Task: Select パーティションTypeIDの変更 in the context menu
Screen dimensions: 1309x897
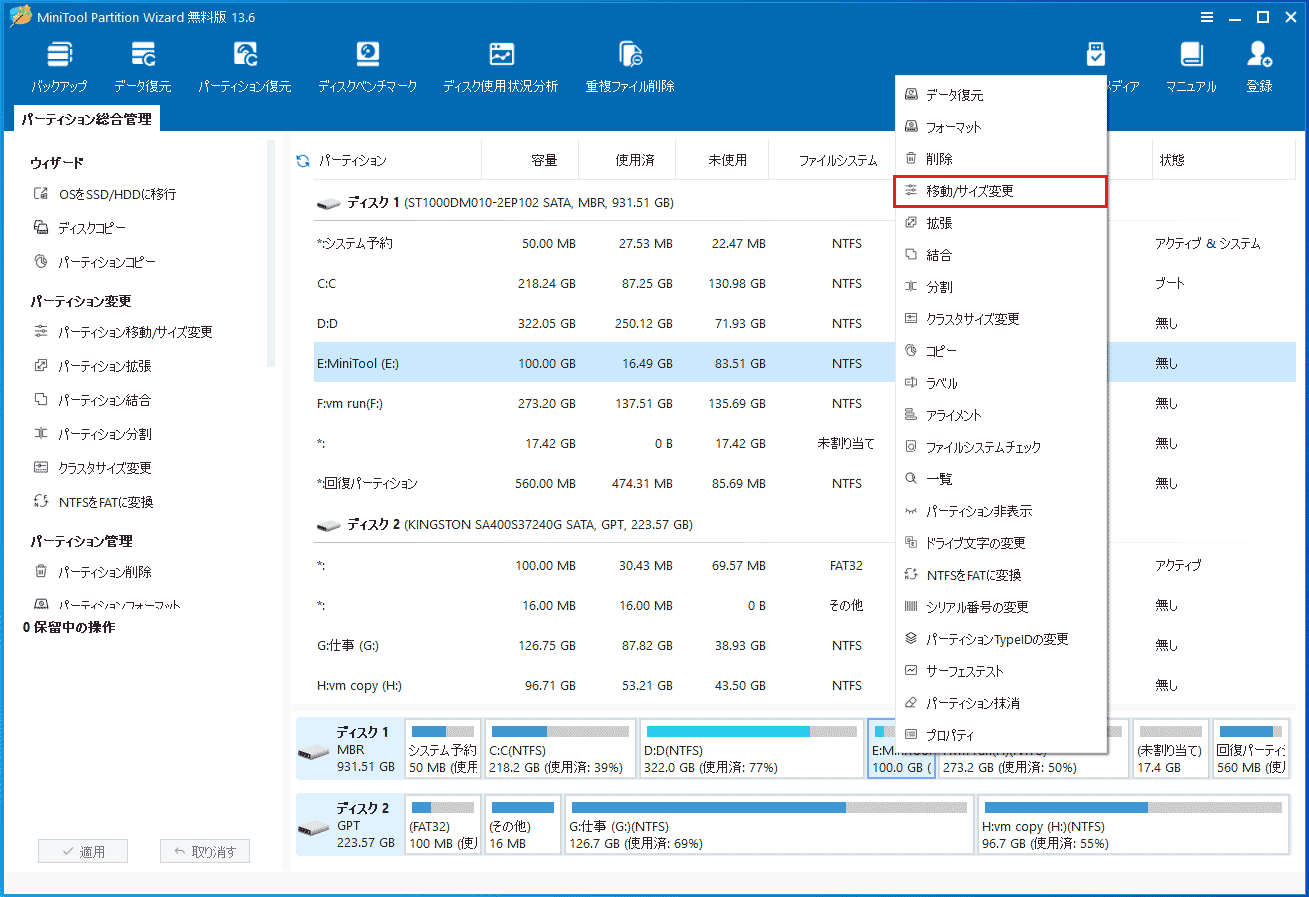Action: click(1001, 639)
